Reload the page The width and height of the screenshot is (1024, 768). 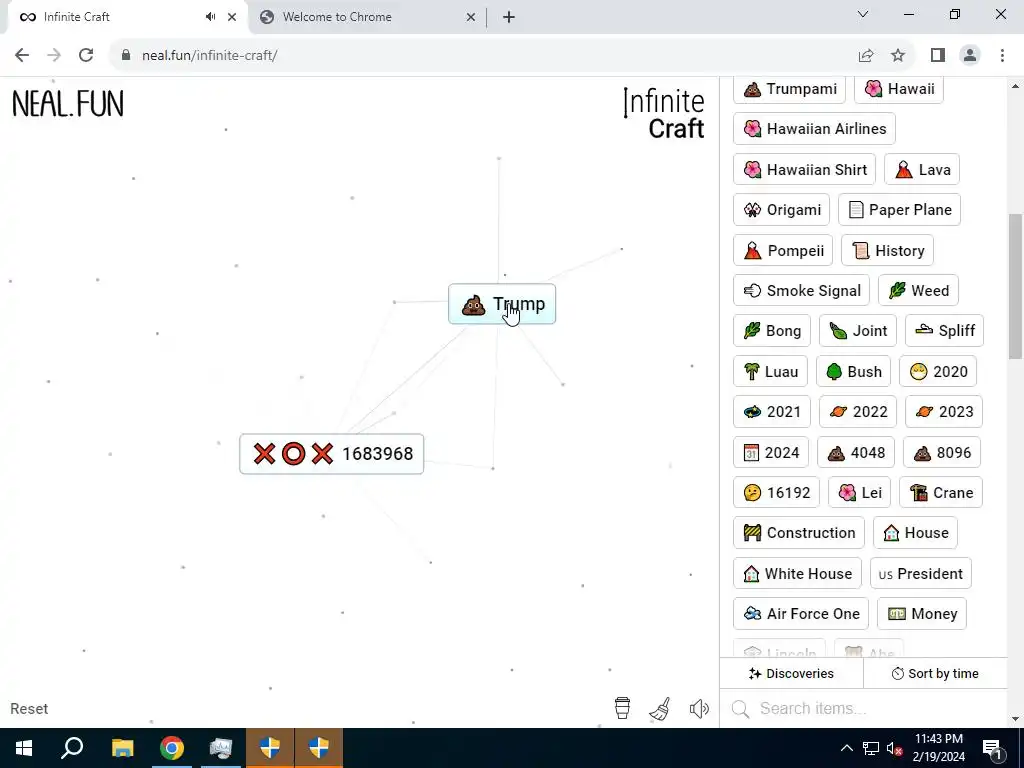86,56
